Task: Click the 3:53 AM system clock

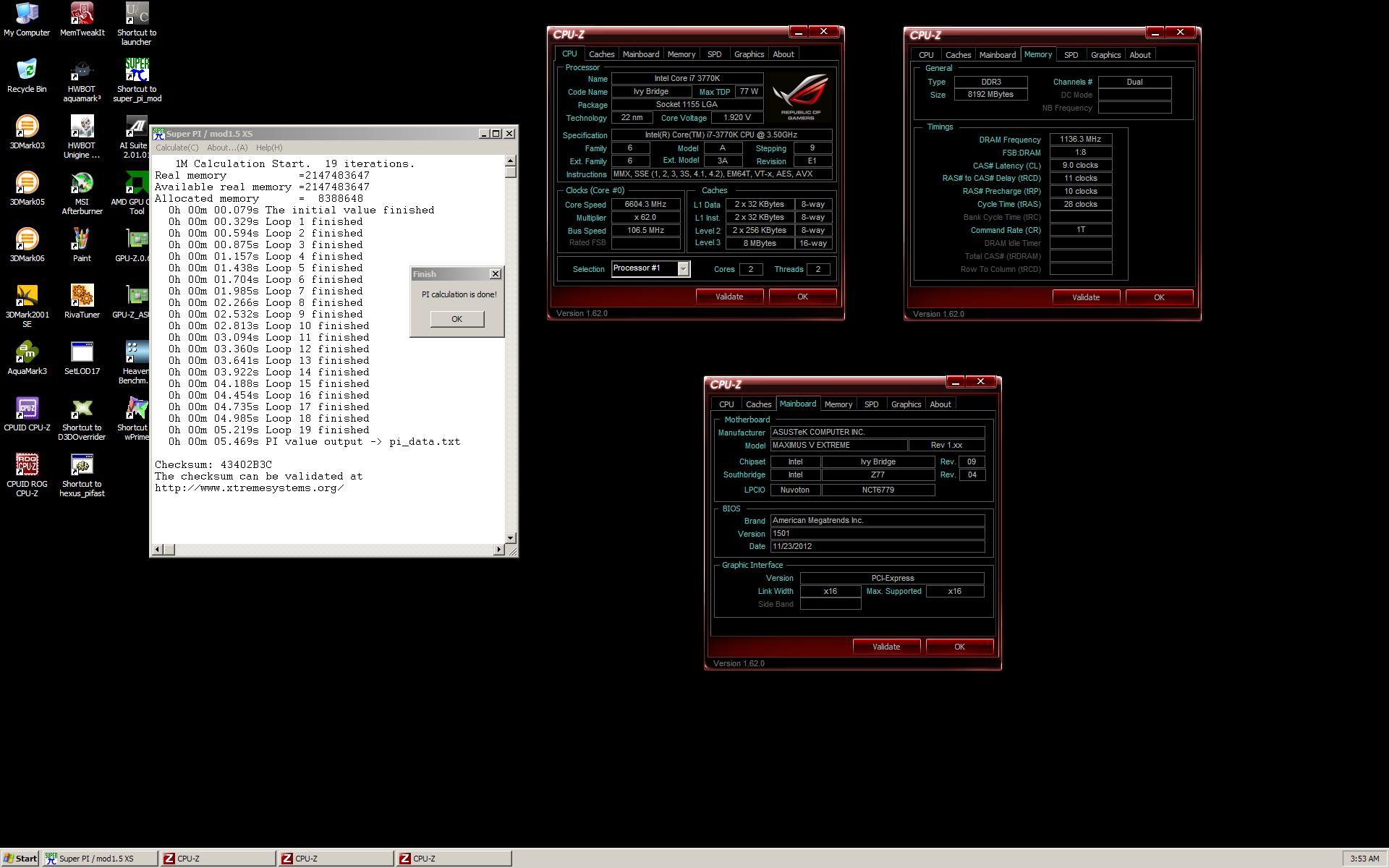Action: pyautogui.click(x=1364, y=859)
